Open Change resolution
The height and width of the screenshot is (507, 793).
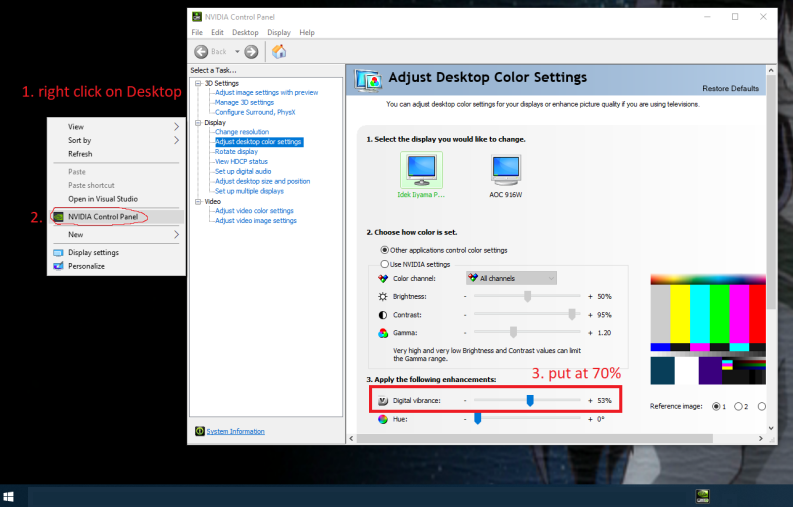(x=242, y=132)
